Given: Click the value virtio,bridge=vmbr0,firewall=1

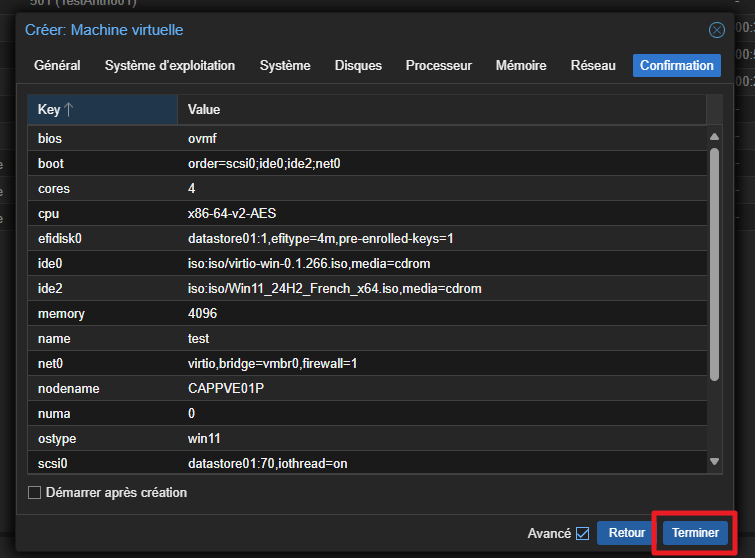Looking at the screenshot, I should pyautogui.click(x=273, y=364).
